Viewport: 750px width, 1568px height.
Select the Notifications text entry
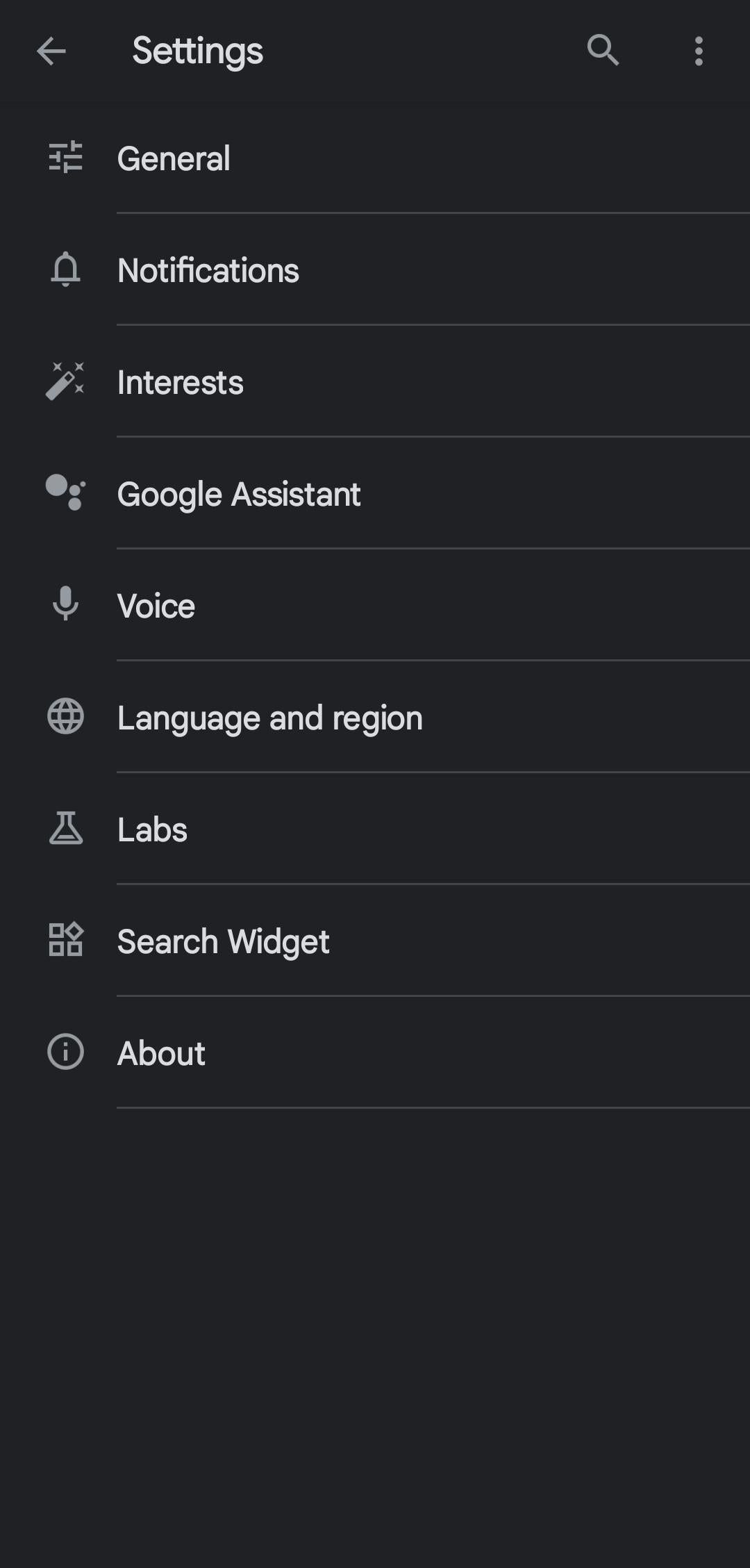point(208,271)
